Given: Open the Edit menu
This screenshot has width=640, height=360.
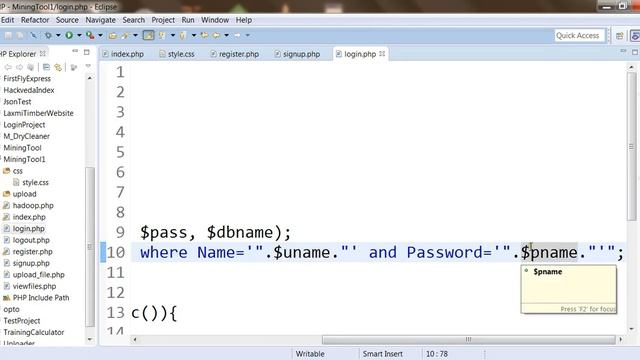Looking at the screenshot, I should tap(7, 20).
